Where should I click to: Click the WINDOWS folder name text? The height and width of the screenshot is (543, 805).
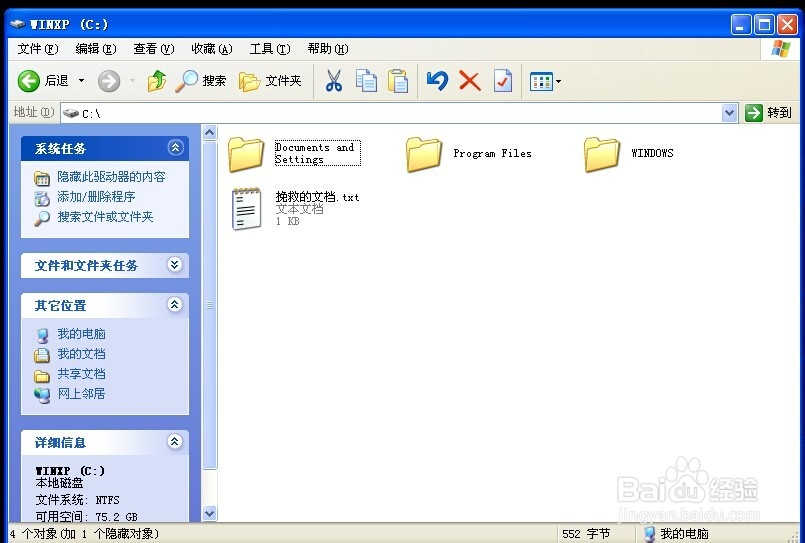coord(652,153)
